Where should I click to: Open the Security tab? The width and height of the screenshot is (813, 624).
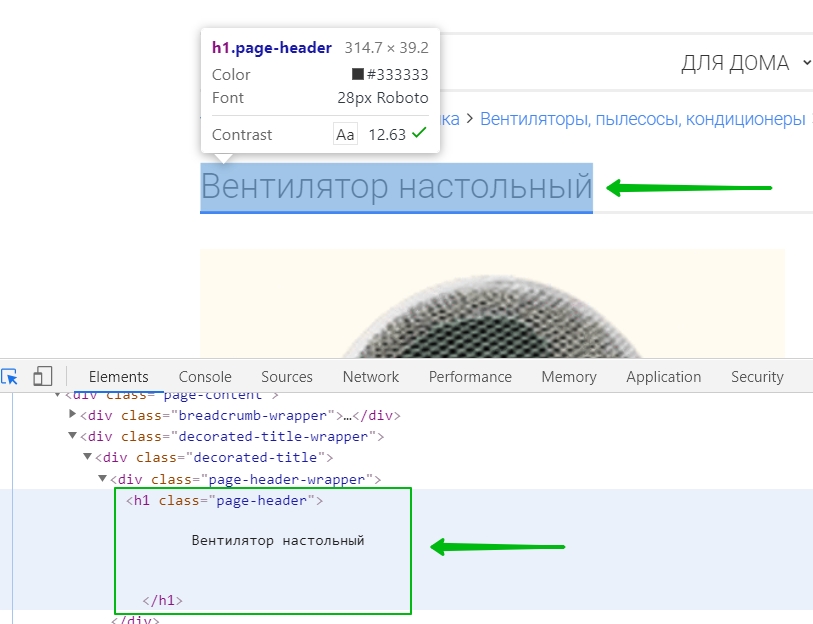coord(757,377)
